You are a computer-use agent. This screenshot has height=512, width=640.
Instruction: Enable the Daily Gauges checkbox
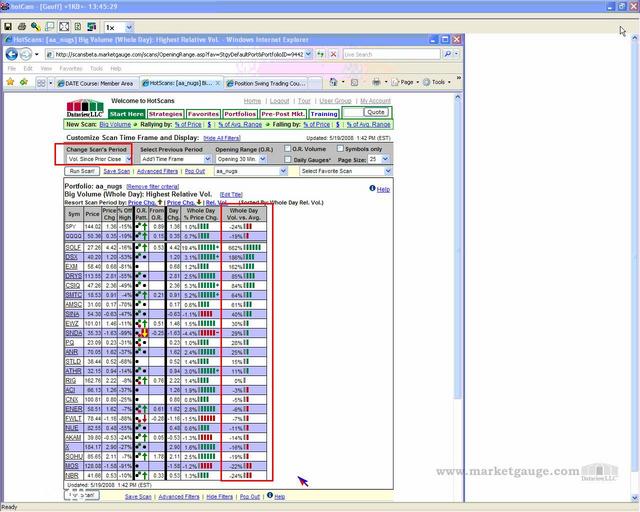[x=288, y=159]
